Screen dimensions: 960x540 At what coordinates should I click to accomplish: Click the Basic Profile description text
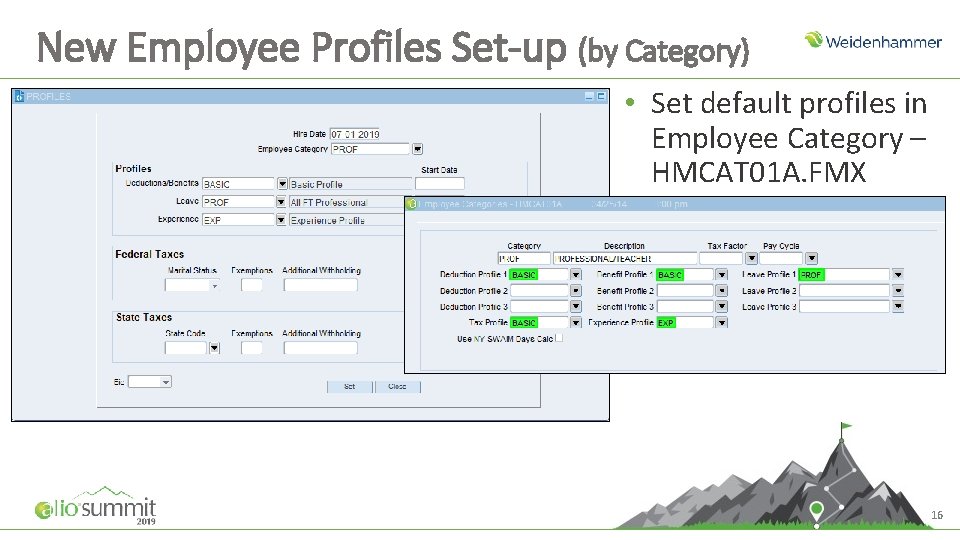tap(317, 184)
